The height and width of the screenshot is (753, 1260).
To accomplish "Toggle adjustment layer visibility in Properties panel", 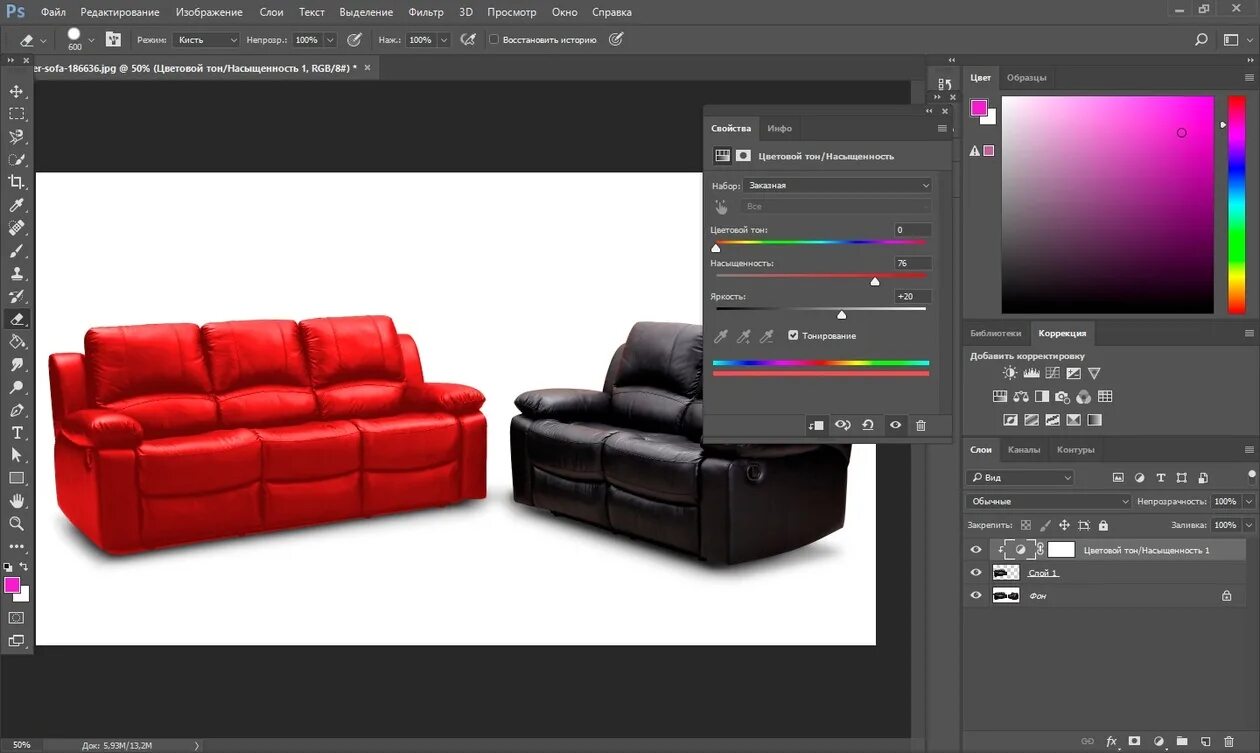I will coord(895,425).
